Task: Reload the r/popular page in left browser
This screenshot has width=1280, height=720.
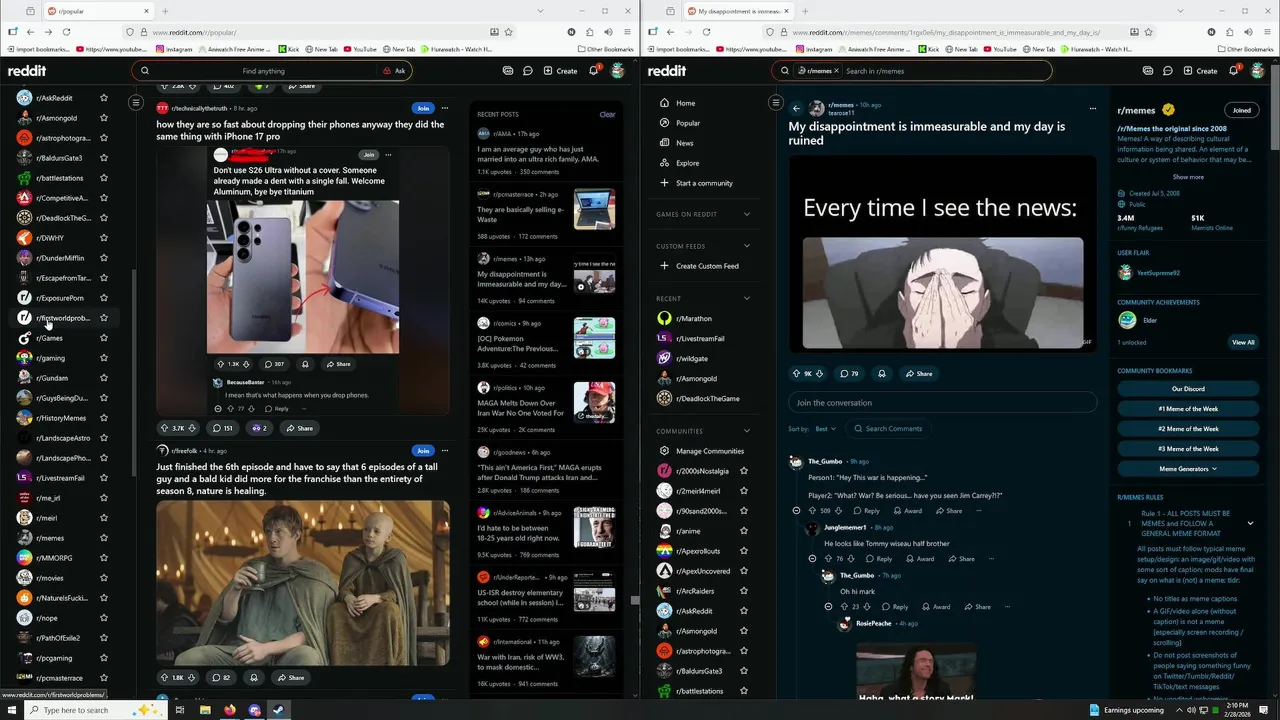Action: (x=66, y=32)
